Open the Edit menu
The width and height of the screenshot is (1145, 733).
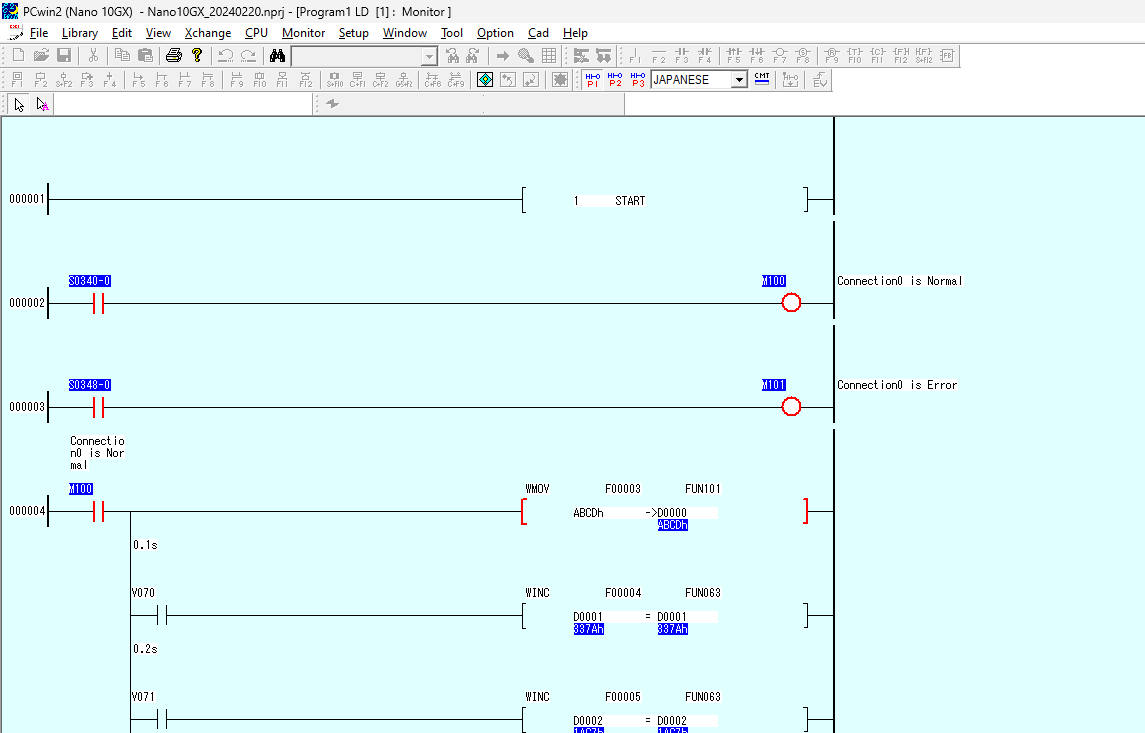coord(121,33)
